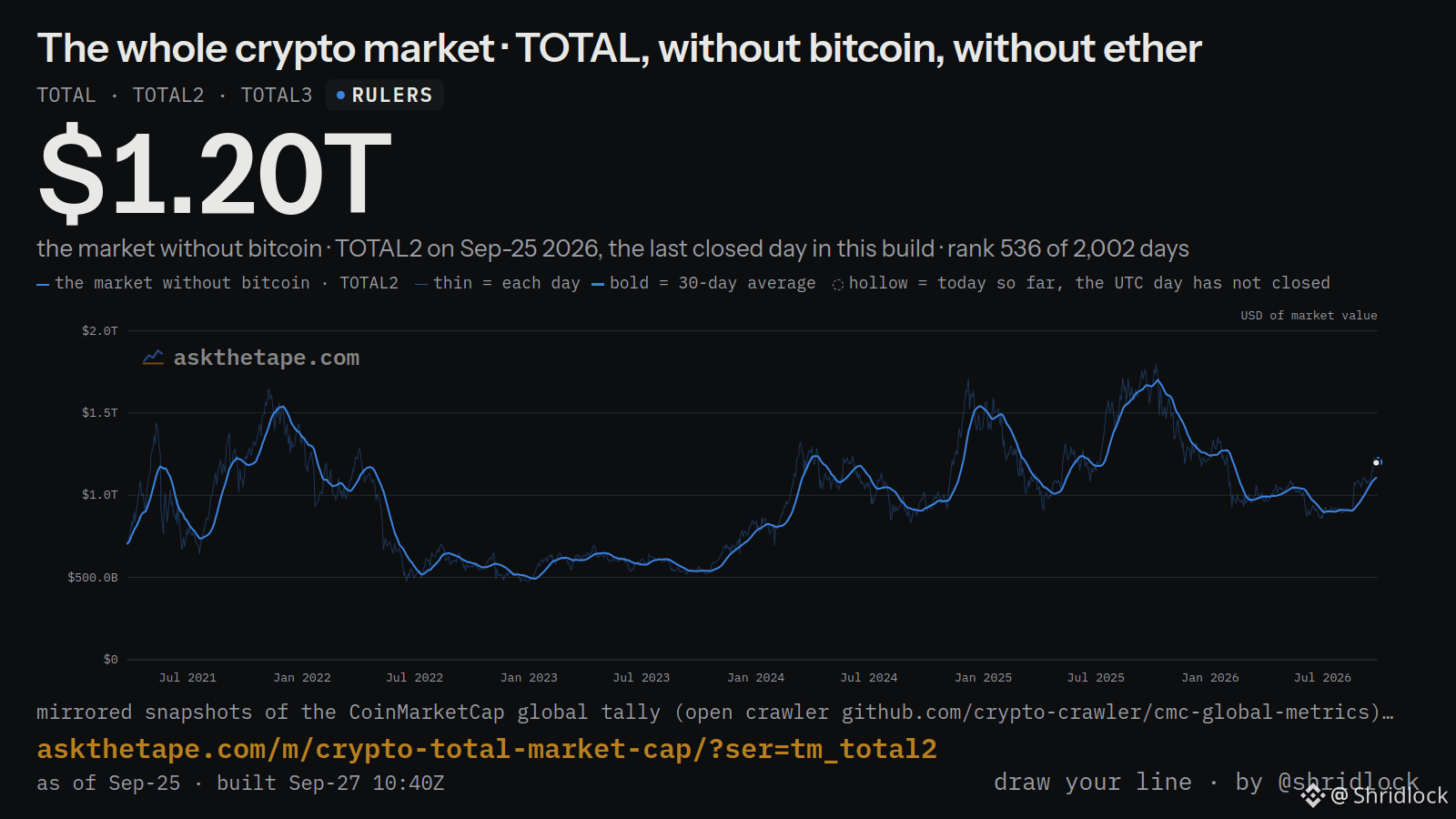
Task: Click the askthetape.com chart logo icon
Action: 153,358
